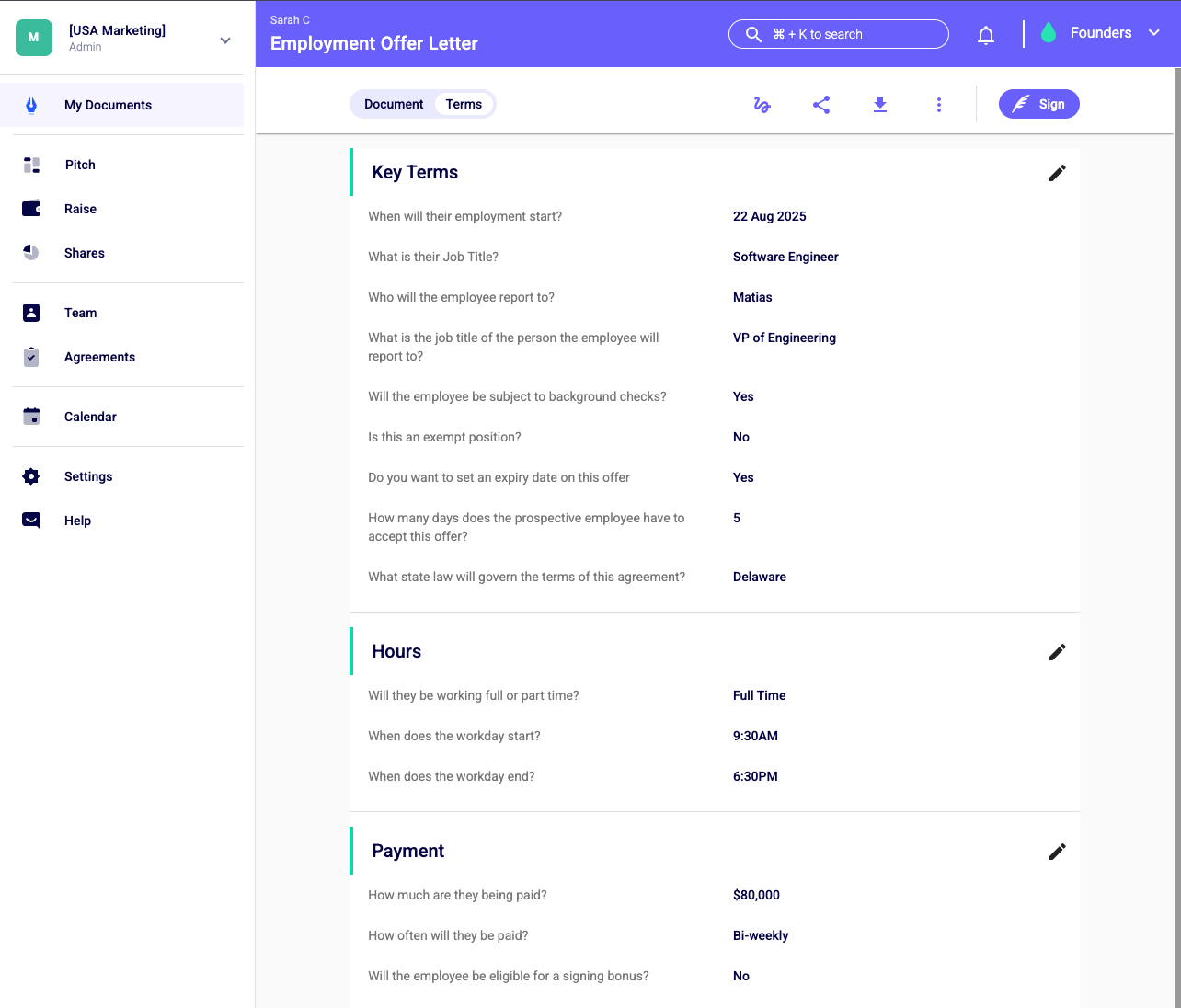Select the Shares icon in the sidebar
Image resolution: width=1181 pixels, height=1008 pixels.
click(x=30, y=252)
